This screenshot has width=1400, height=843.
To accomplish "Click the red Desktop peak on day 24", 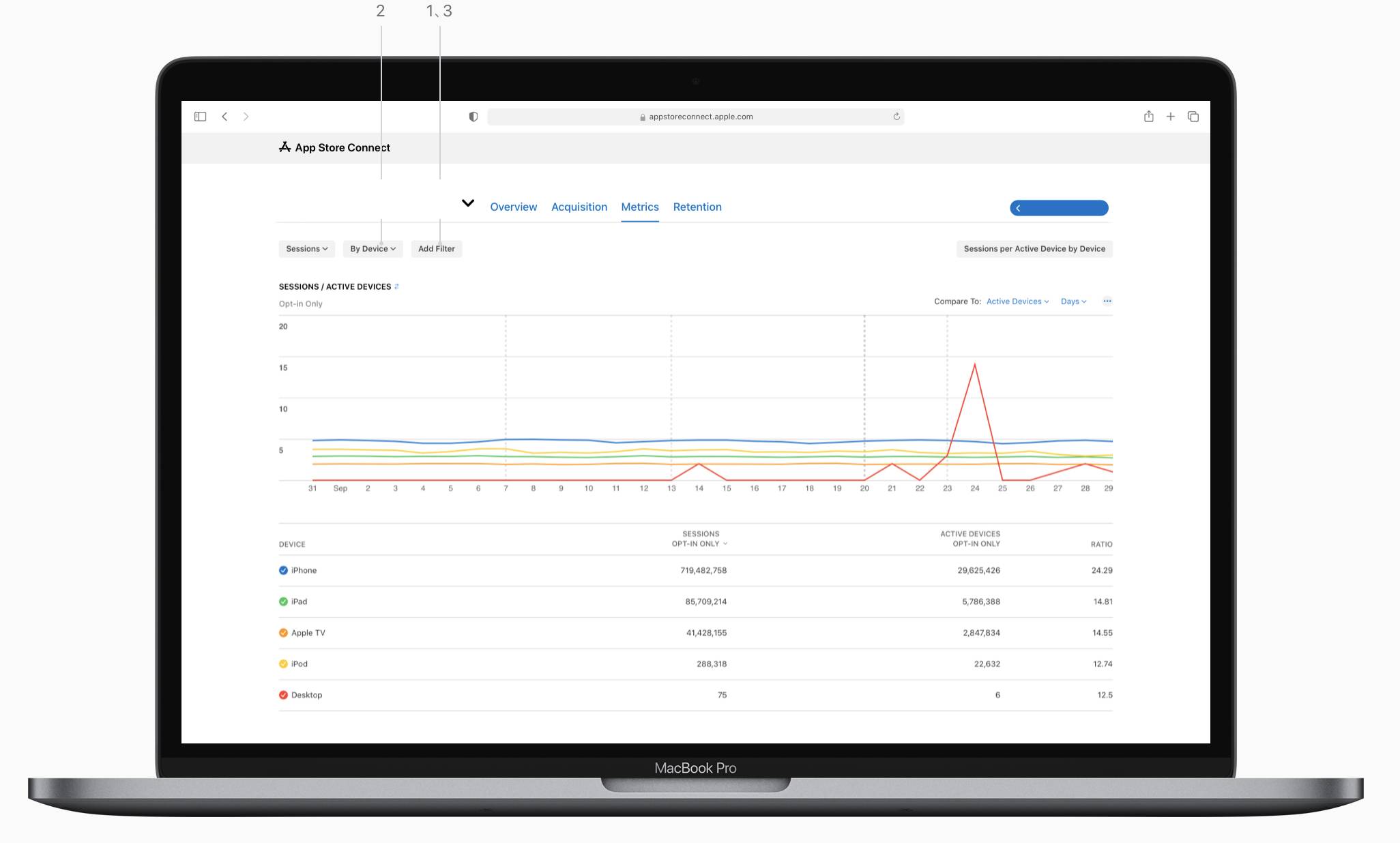I will point(975,365).
